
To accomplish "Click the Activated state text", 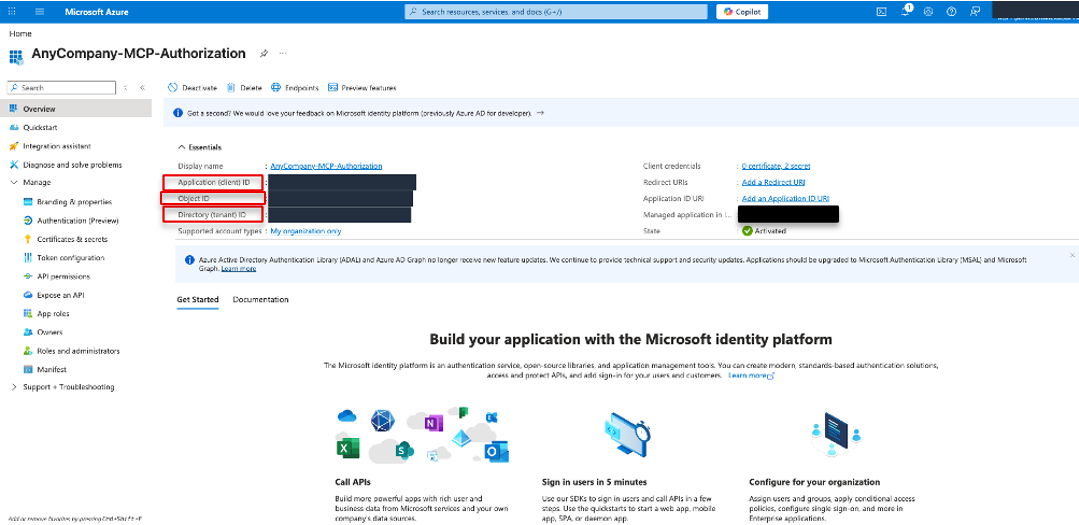I will pyautogui.click(x=770, y=231).
